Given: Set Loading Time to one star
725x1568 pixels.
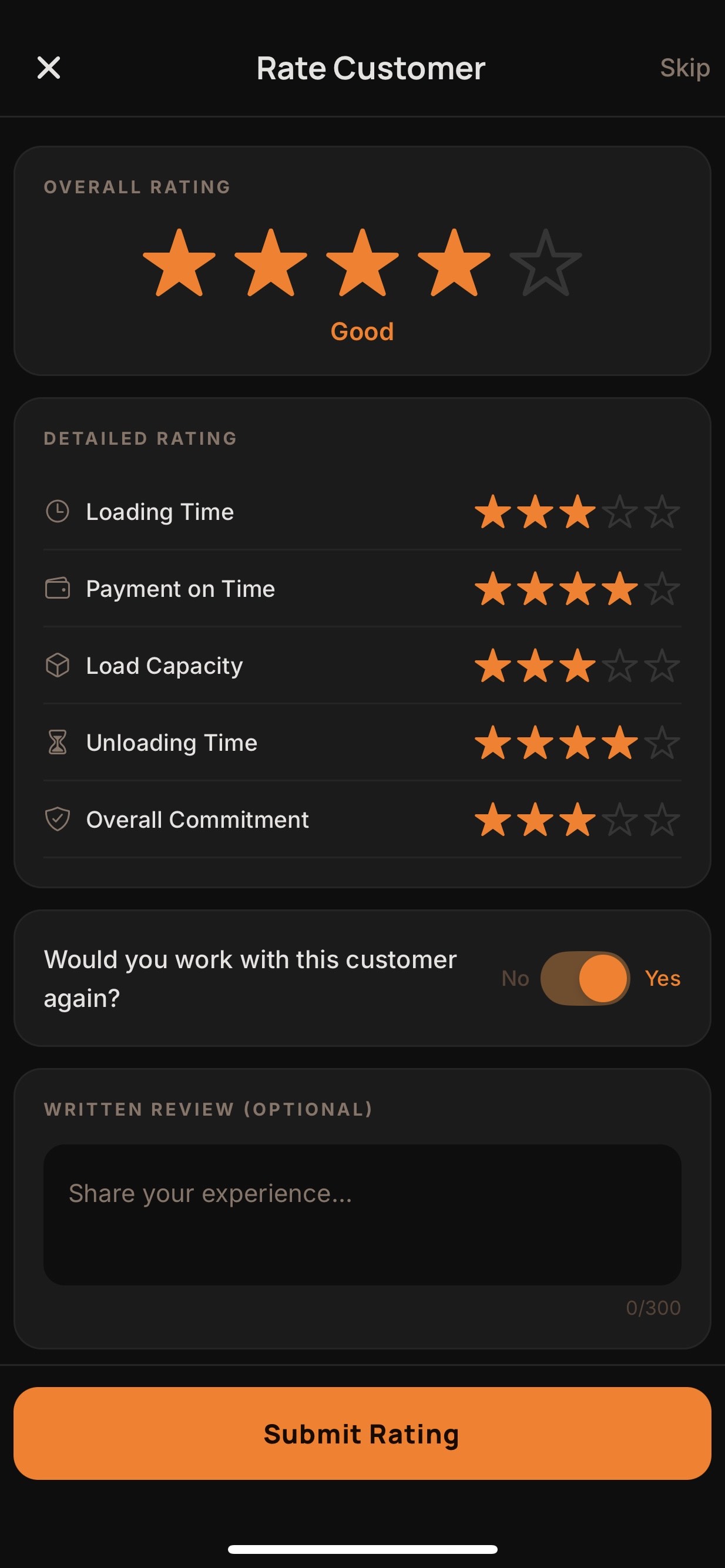Looking at the screenshot, I should pos(492,512).
